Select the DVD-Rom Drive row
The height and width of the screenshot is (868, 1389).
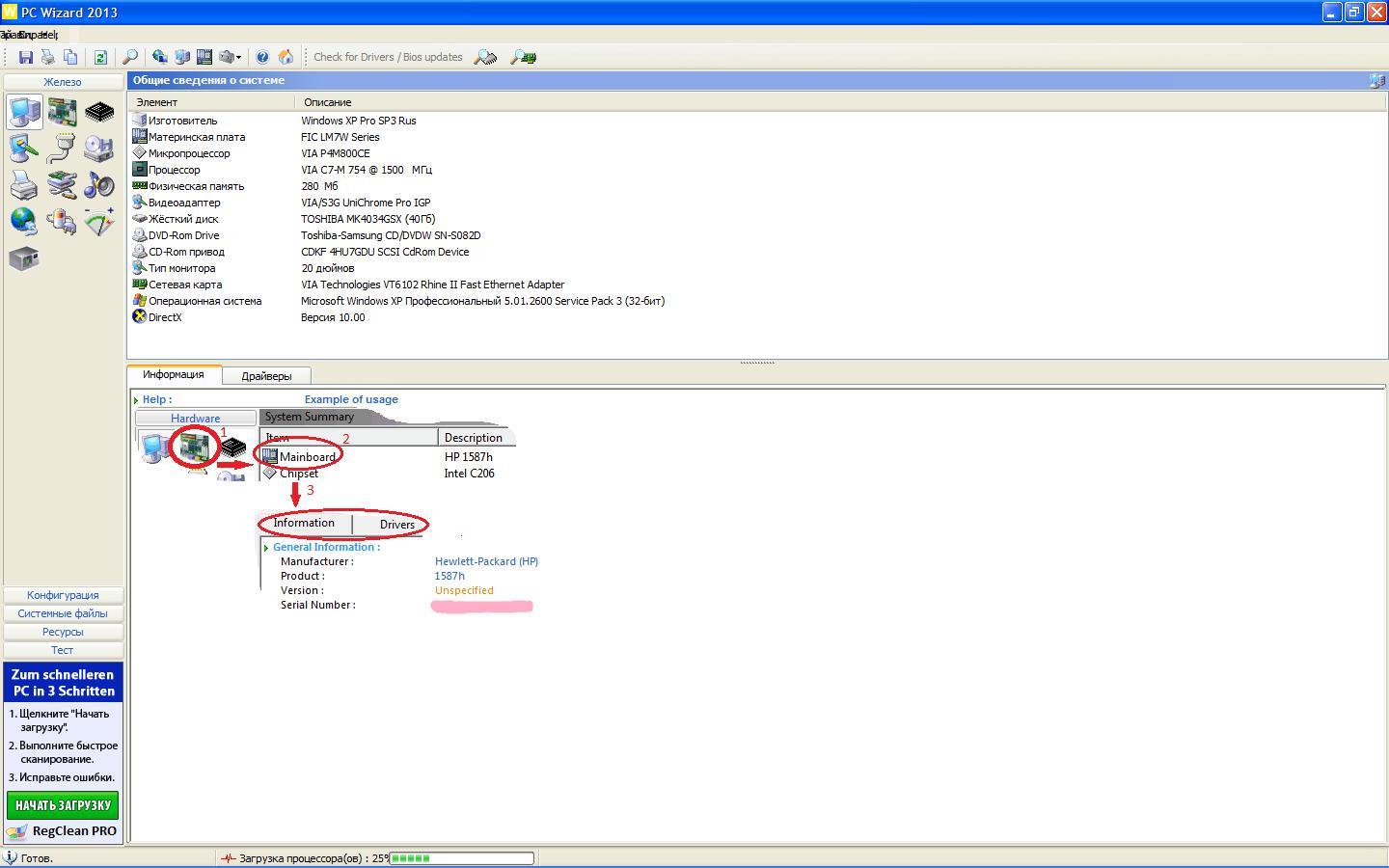coord(757,235)
